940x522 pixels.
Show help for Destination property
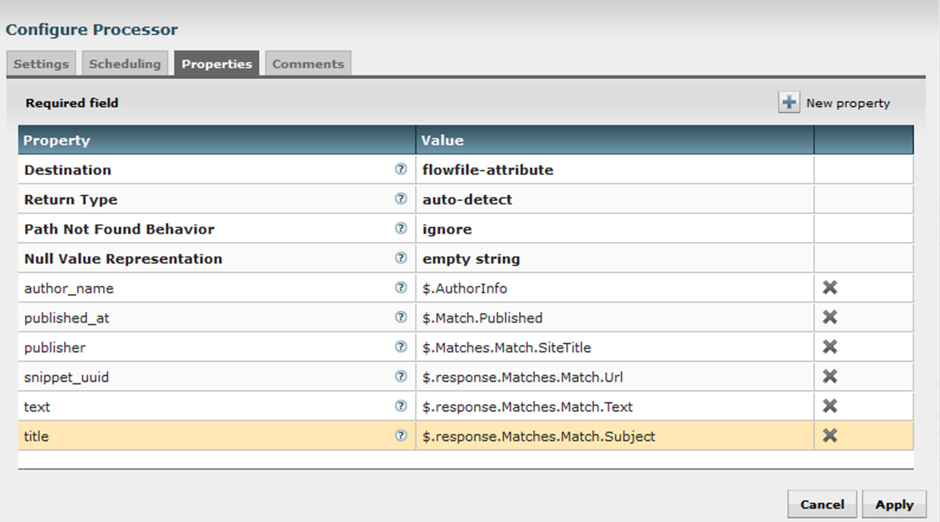coord(401,170)
